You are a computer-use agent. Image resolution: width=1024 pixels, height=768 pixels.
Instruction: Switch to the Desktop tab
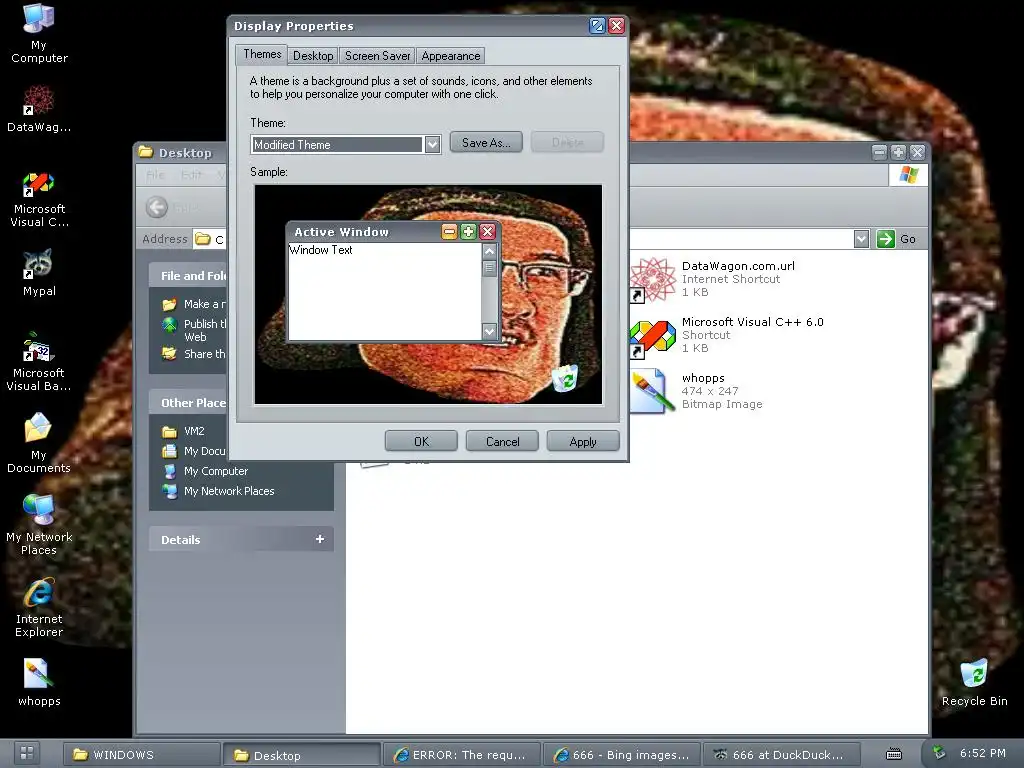tap(313, 56)
